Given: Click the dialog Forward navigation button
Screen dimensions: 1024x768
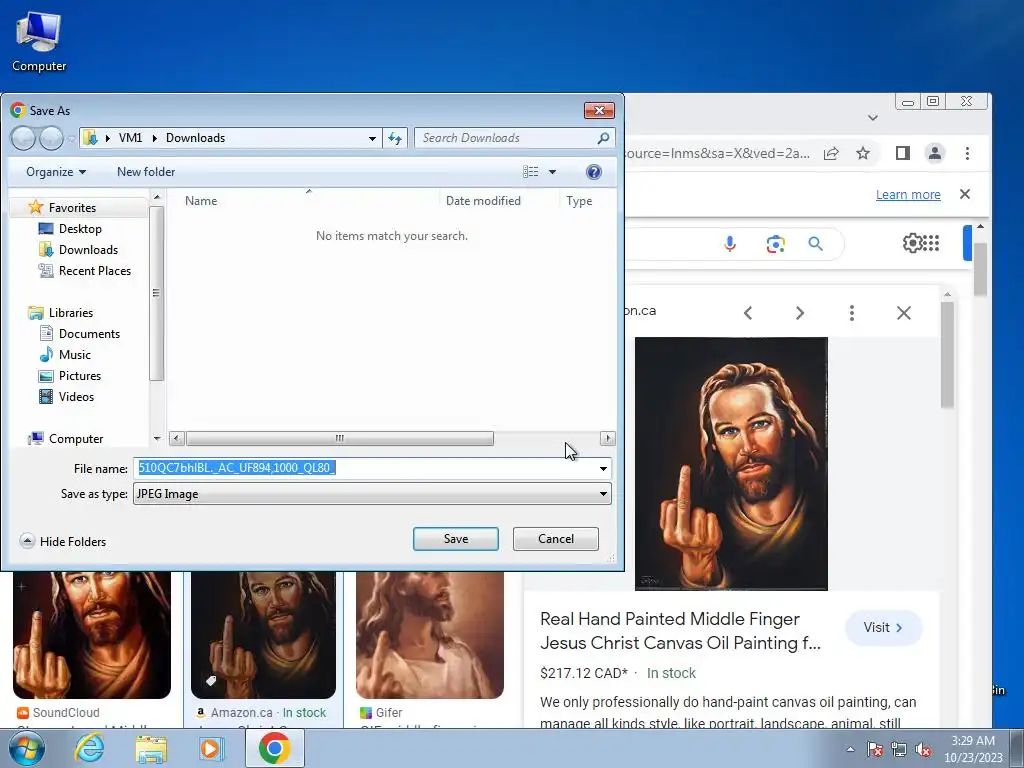Looking at the screenshot, I should [52, 138].
